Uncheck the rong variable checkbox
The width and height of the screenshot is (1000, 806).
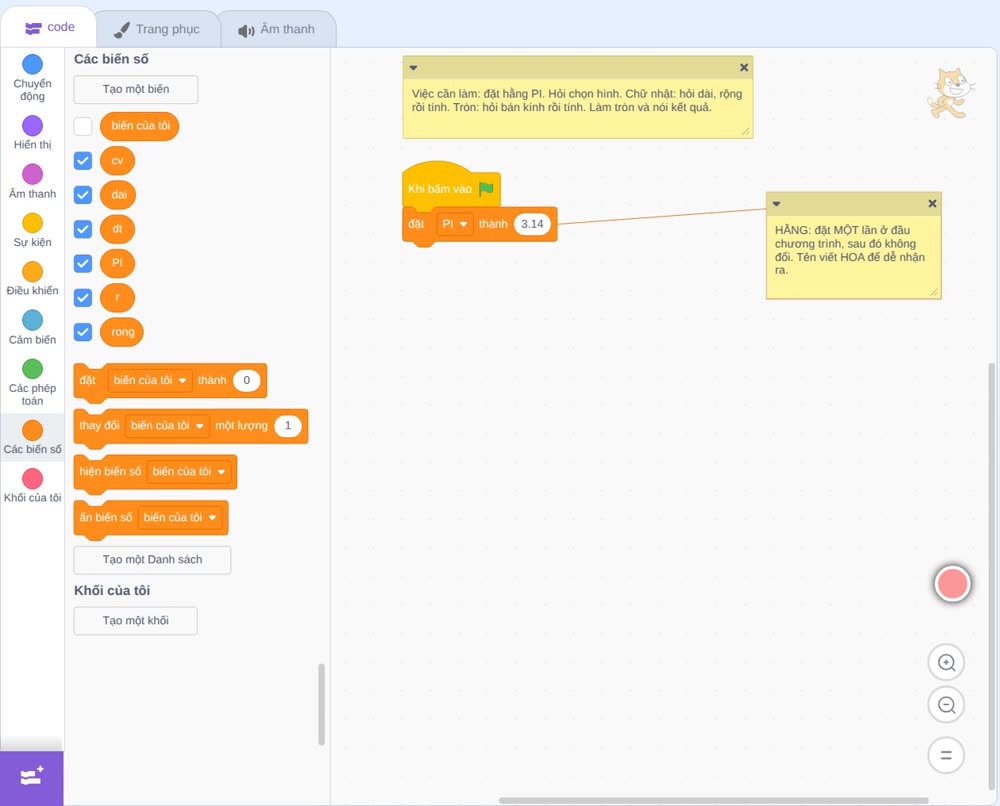[x=83, y=332]
